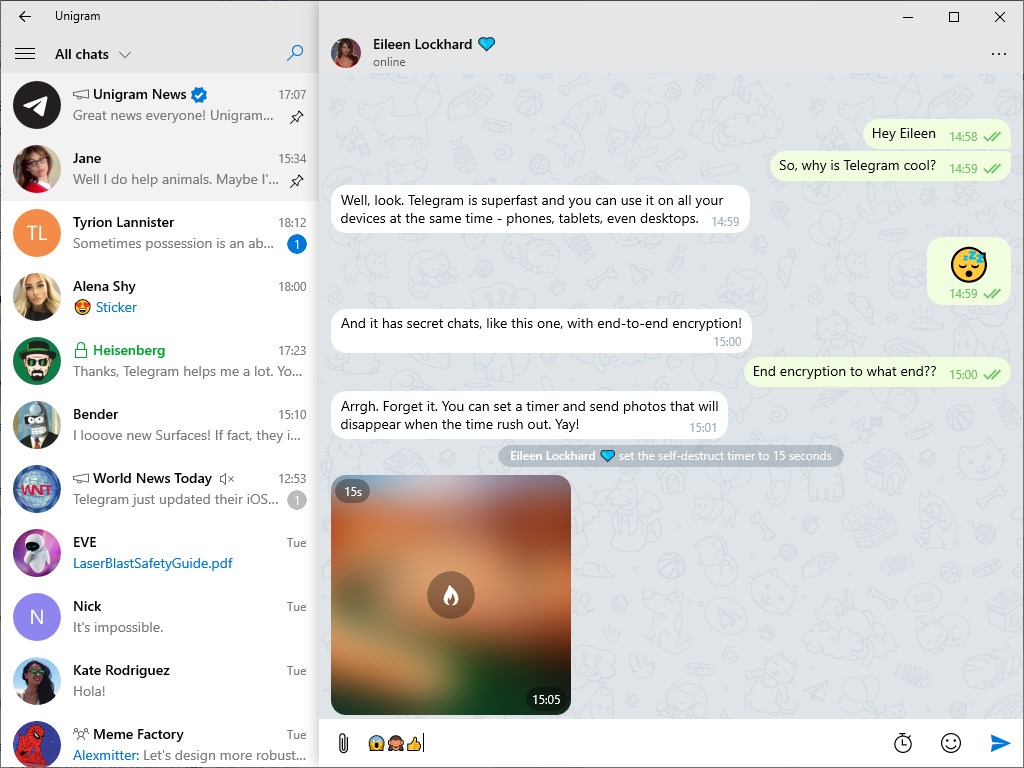Open the three-dot chat options menu

(x=999, y=54)
